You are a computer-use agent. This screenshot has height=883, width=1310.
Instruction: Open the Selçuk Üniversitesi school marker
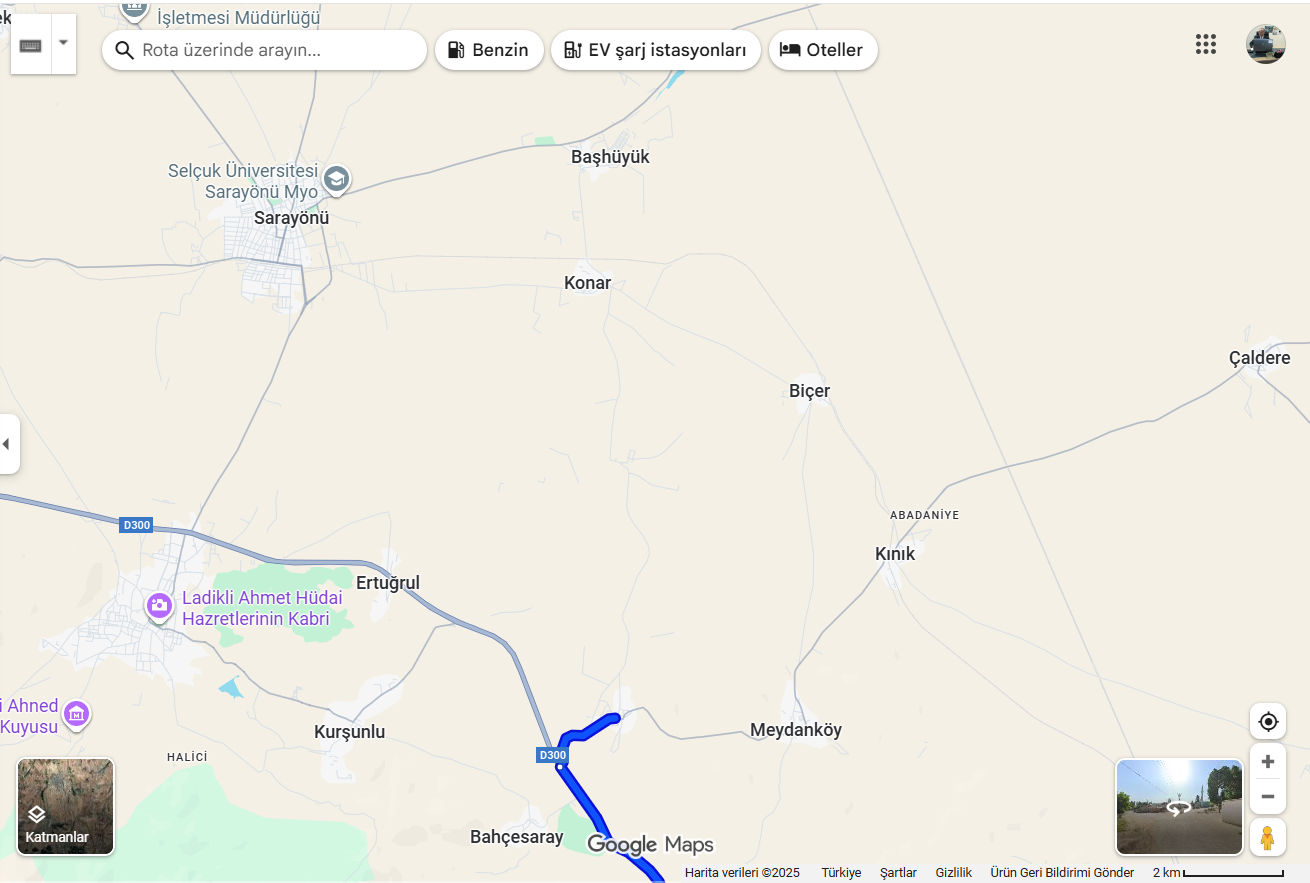(x=337, y=180)
